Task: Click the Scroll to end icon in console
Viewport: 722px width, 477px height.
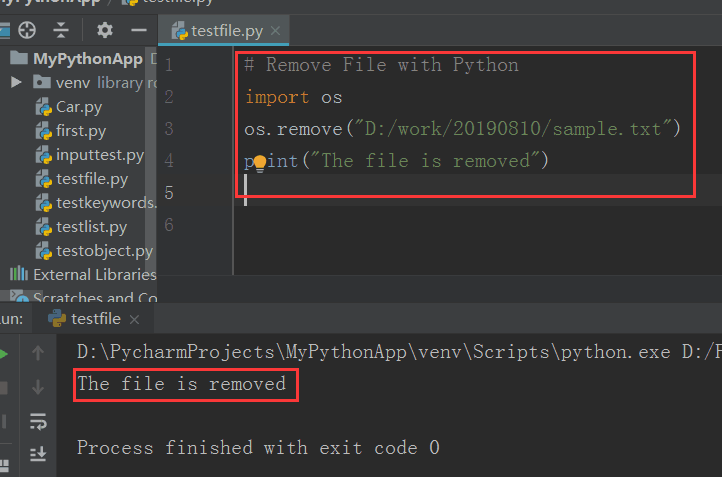Action: [38, 454]
